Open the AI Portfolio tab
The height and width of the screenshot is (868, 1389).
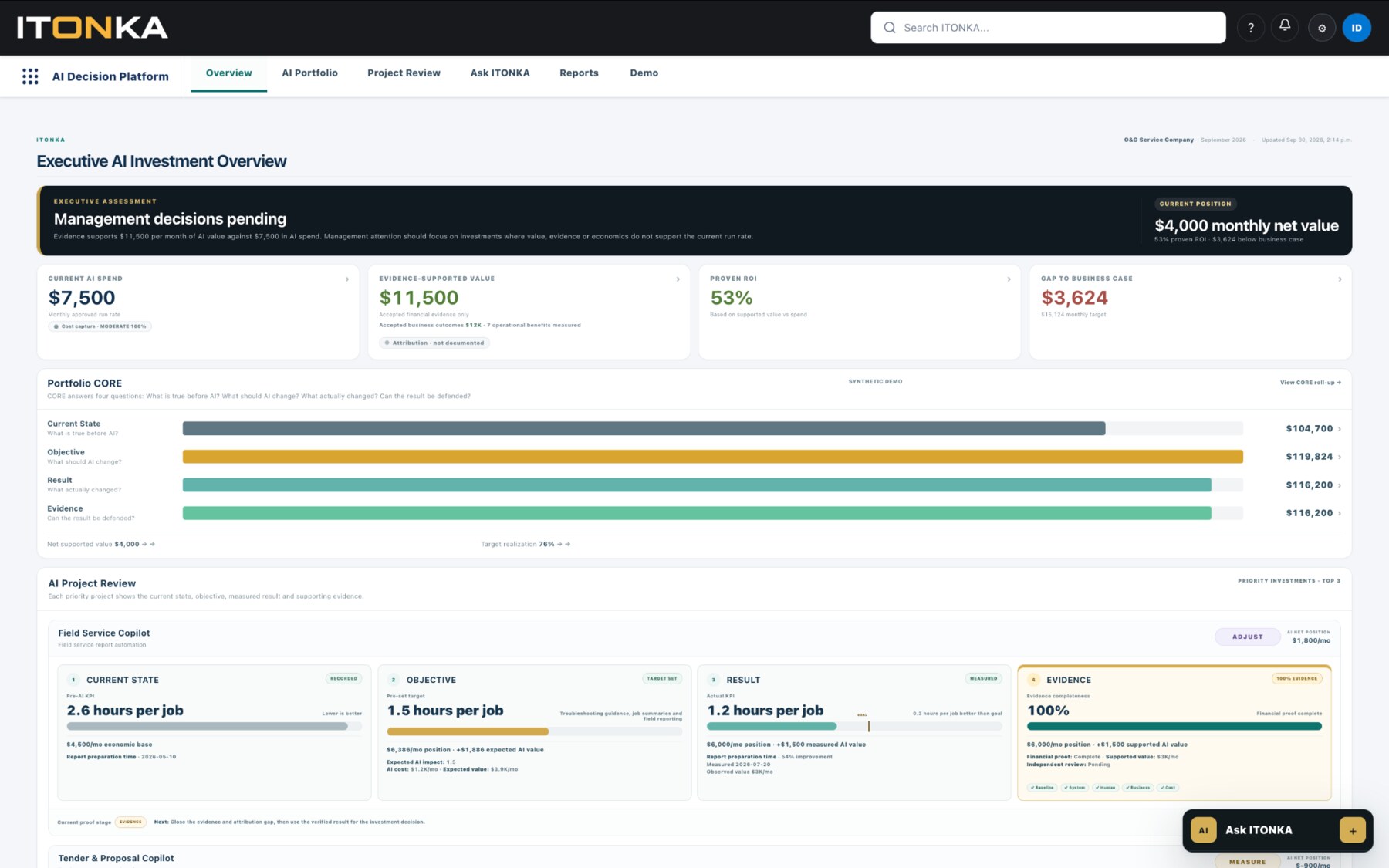[x=309, y=73]
